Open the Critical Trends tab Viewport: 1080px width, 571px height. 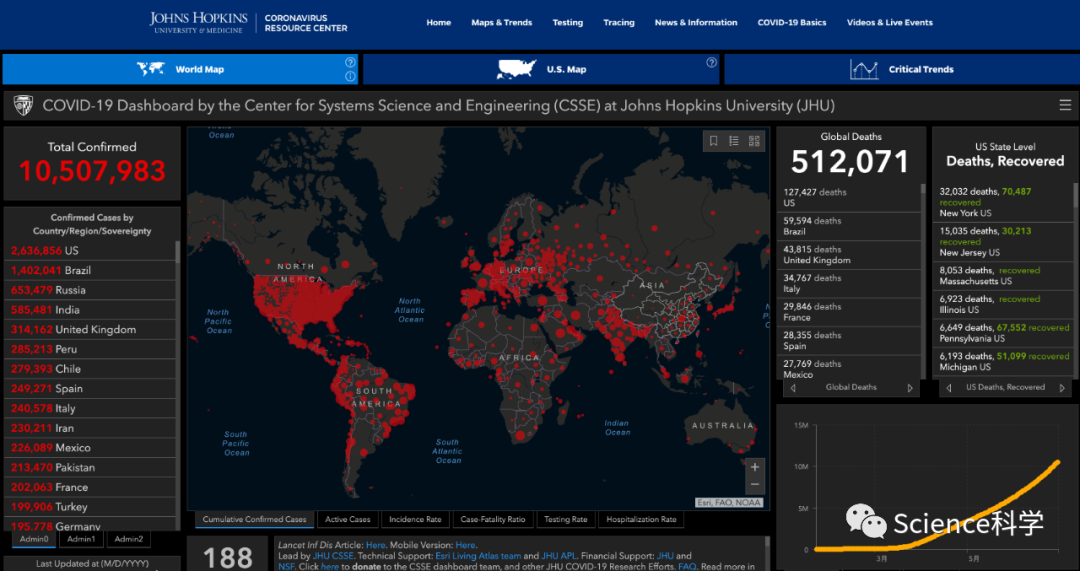(x=902, y=69)
